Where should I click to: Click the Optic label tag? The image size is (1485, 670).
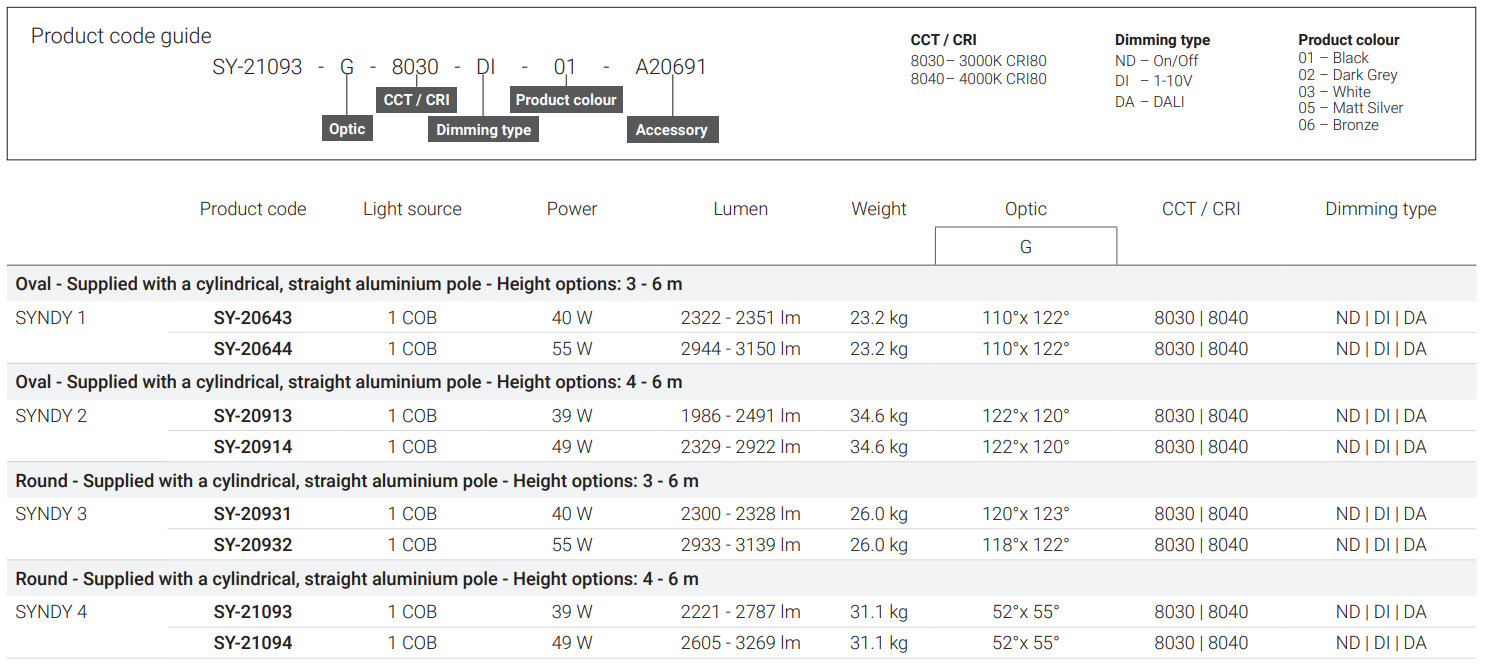click(347, 129)
